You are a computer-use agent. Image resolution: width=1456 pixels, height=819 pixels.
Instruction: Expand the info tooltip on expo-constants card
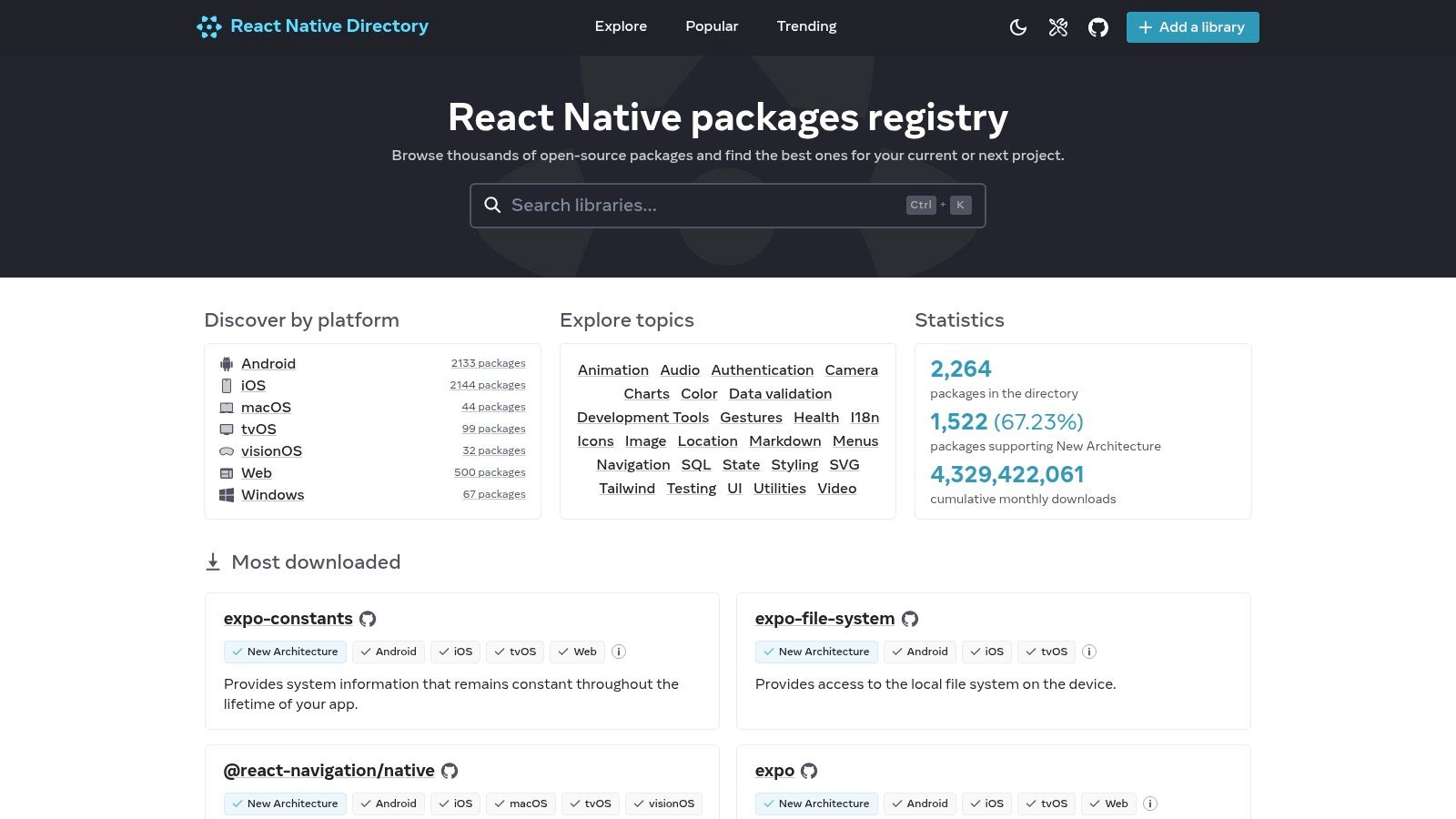tap(619, 652)
